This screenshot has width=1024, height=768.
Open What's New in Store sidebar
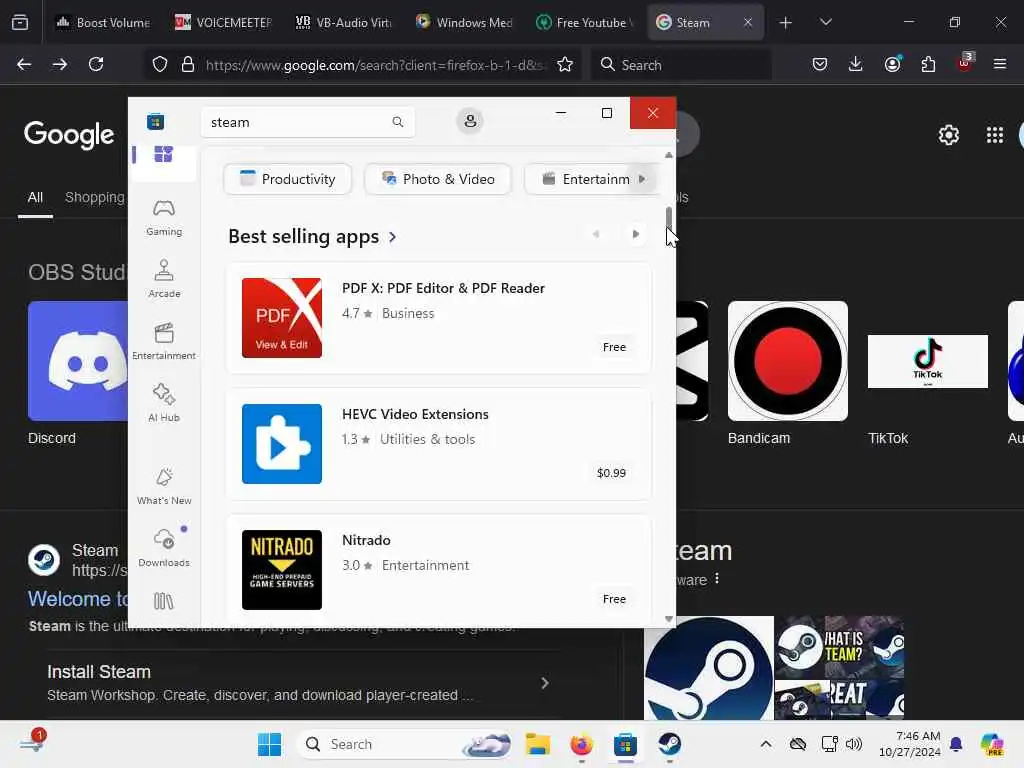pos(164,487)
